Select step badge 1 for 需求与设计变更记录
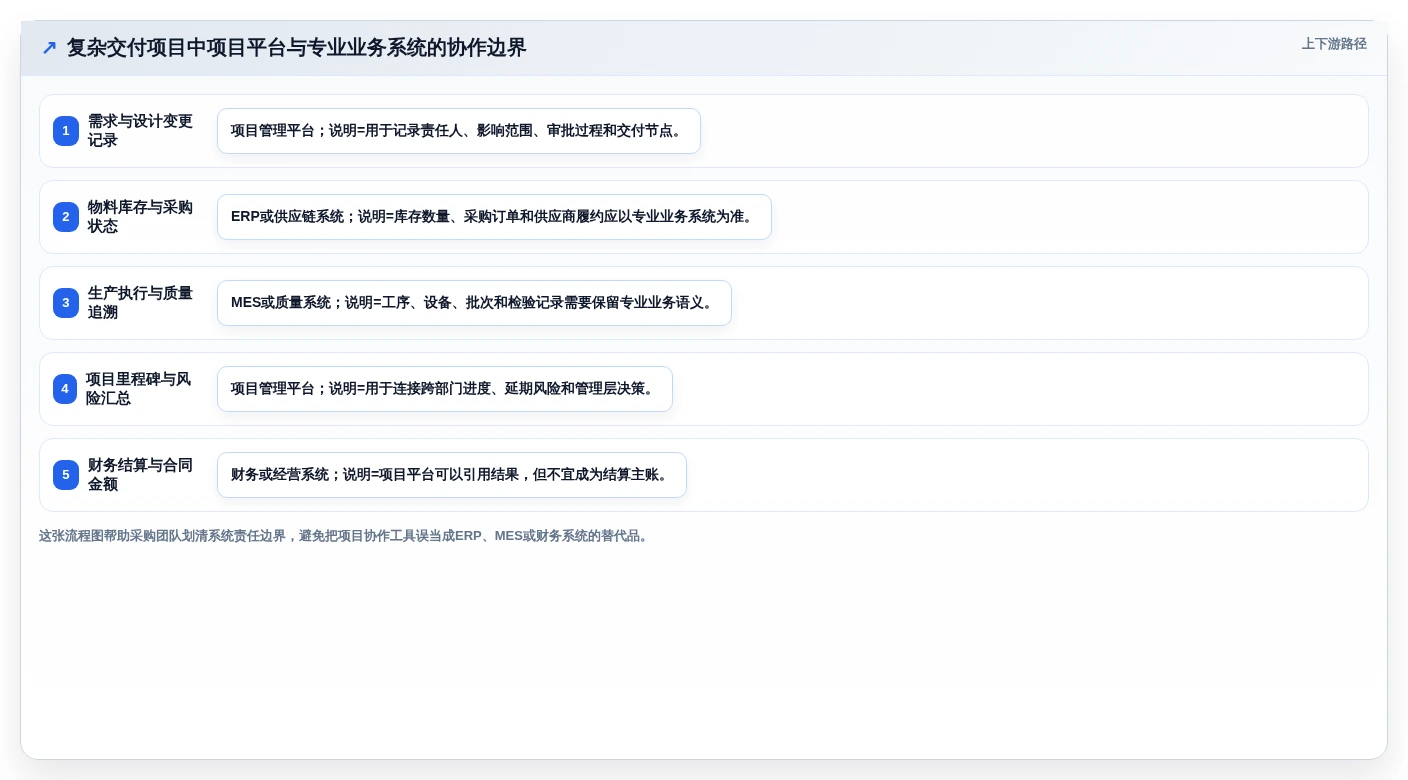This screenshot has height=780, width=1408. [x=66, y=131]
